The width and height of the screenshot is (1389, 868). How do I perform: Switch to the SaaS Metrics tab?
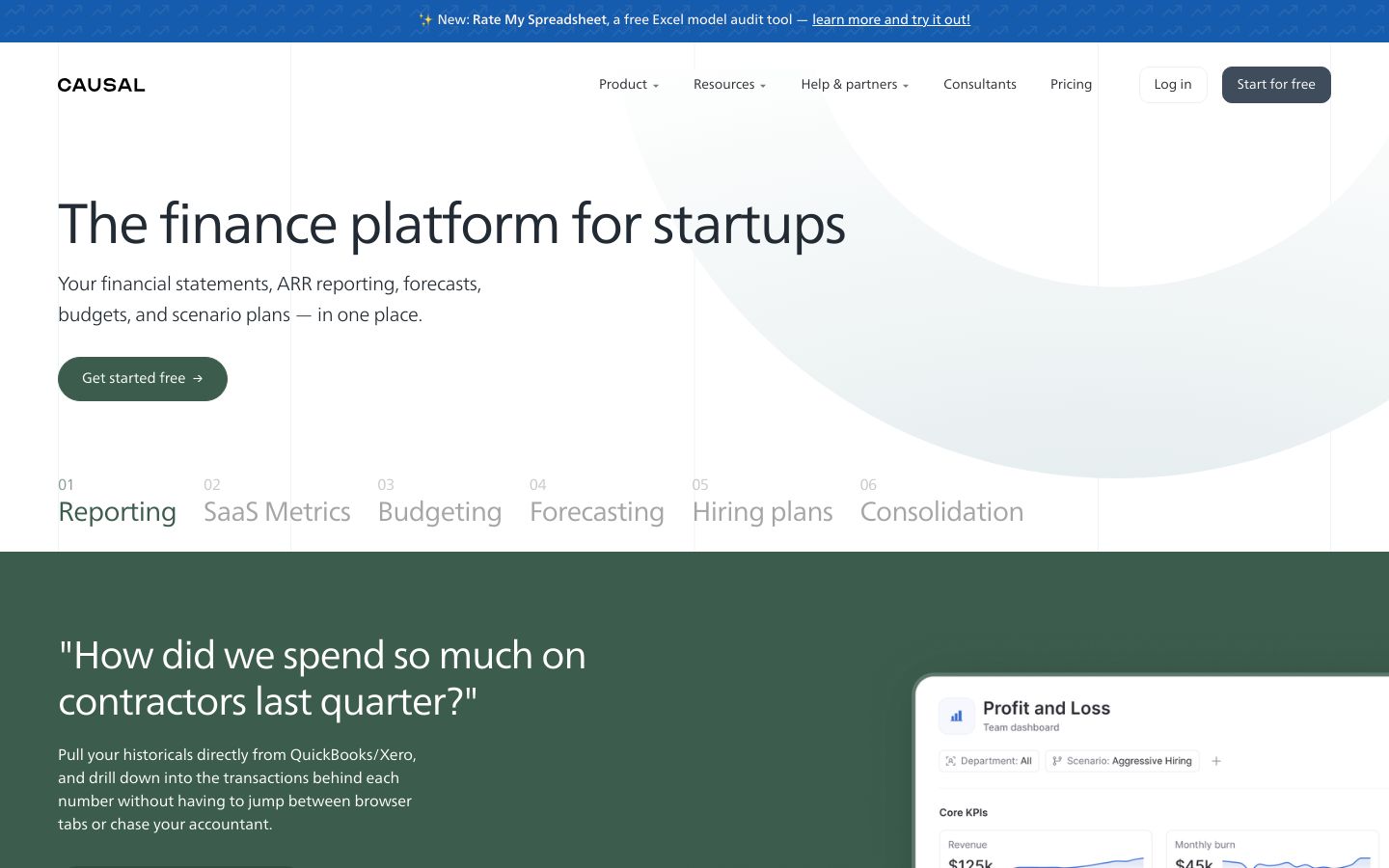[277, 501]
